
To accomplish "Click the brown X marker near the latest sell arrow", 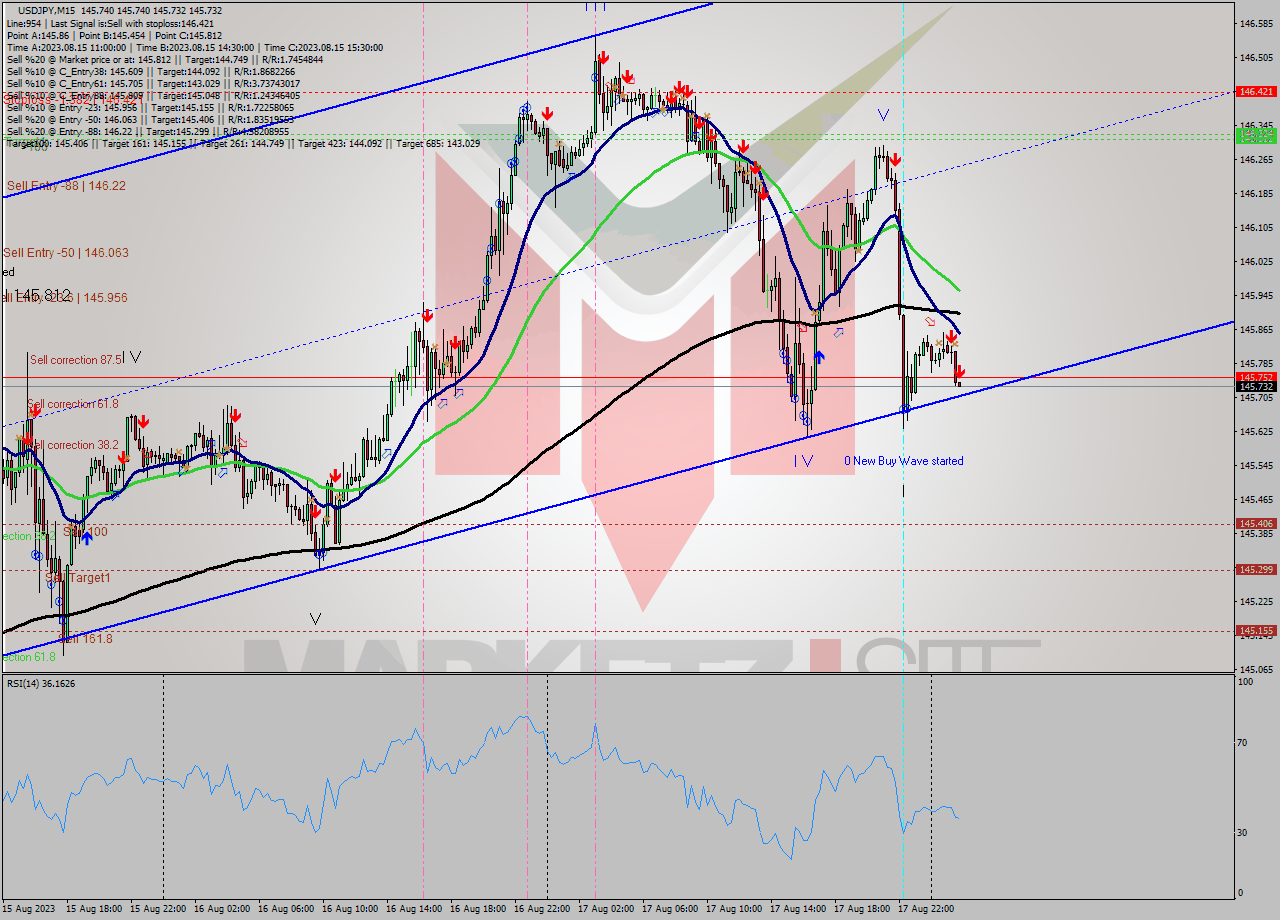I will 954,343.
